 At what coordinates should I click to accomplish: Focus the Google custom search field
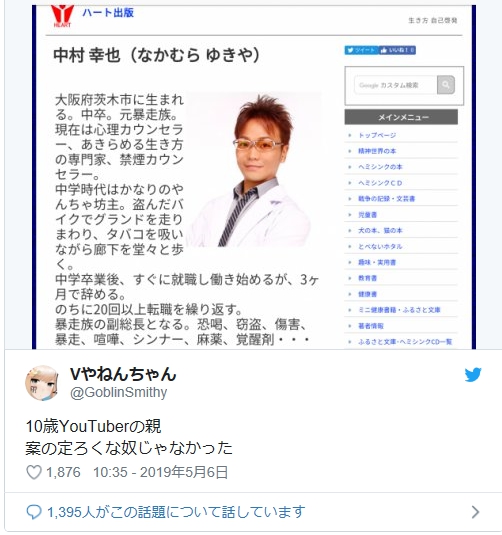pos(396,85)
